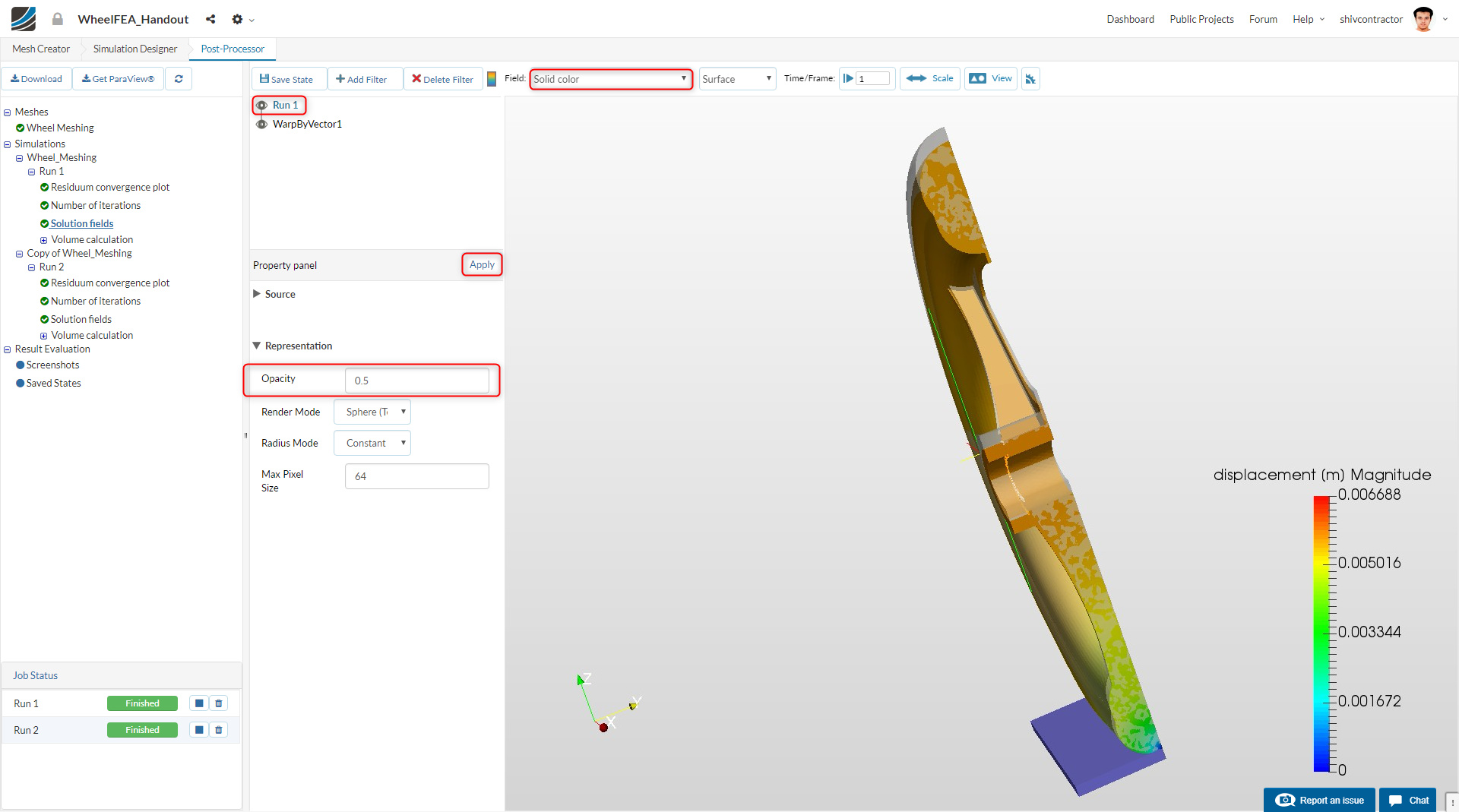The height and width of the screenshot is (812, 1459).
Task: Toggle visibility of Run 1 pipeline item
Action: click(261, 106)
